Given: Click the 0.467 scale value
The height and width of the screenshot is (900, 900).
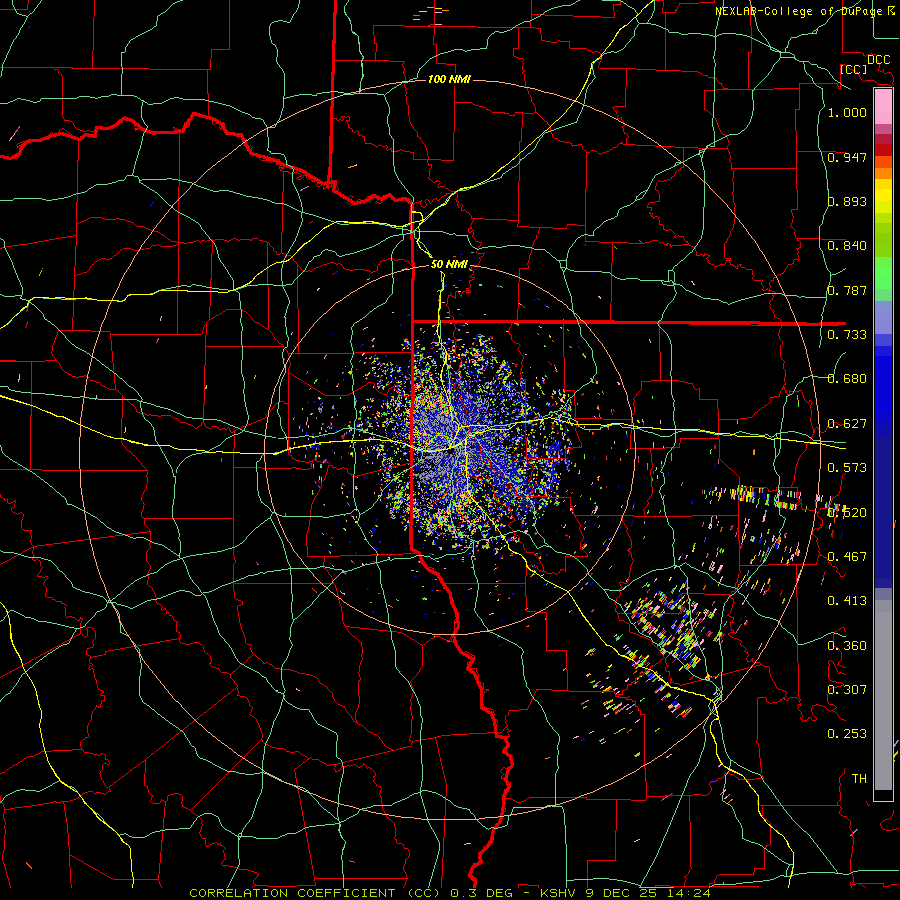Looking at the screenshot, I should [847, 556].
